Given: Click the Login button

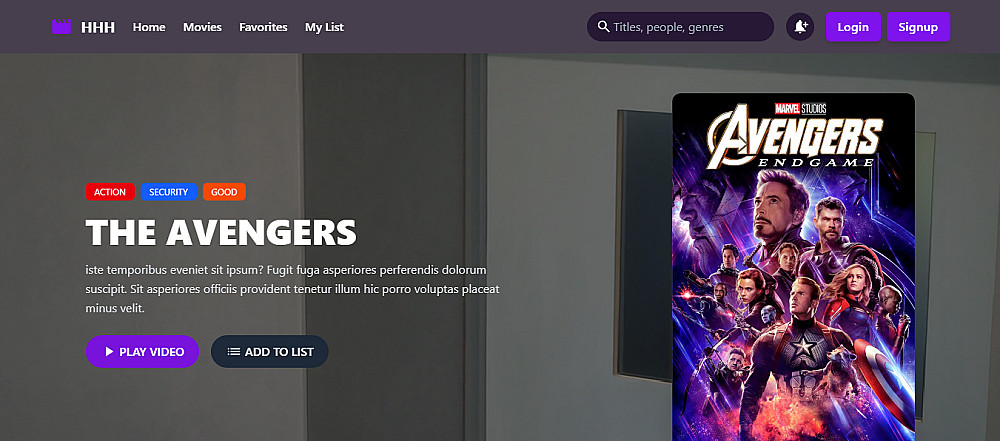Looking at the screenshot, I should [853, 27].
